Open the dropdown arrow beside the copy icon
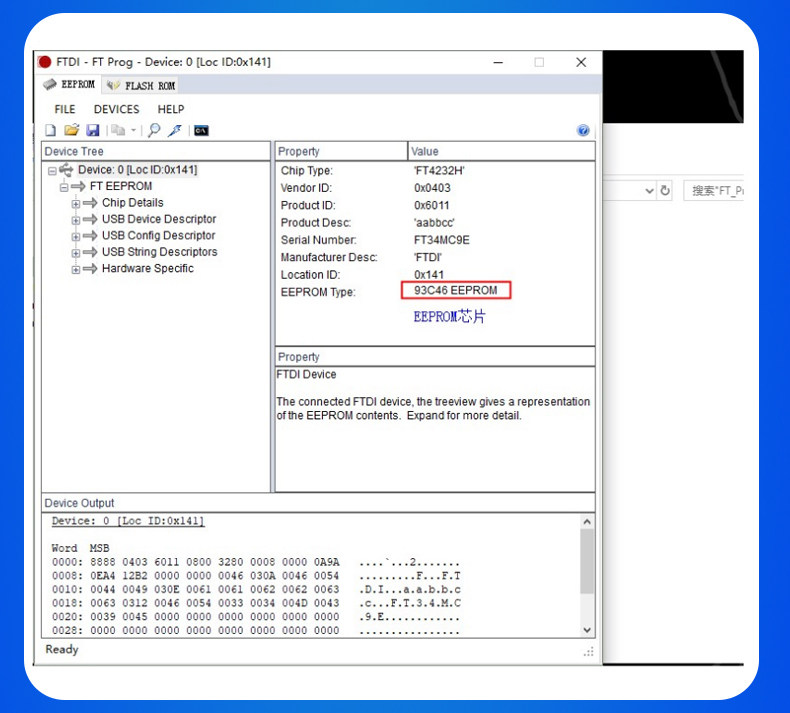Viewport: 790px width, 713px height. click(134, 131)
